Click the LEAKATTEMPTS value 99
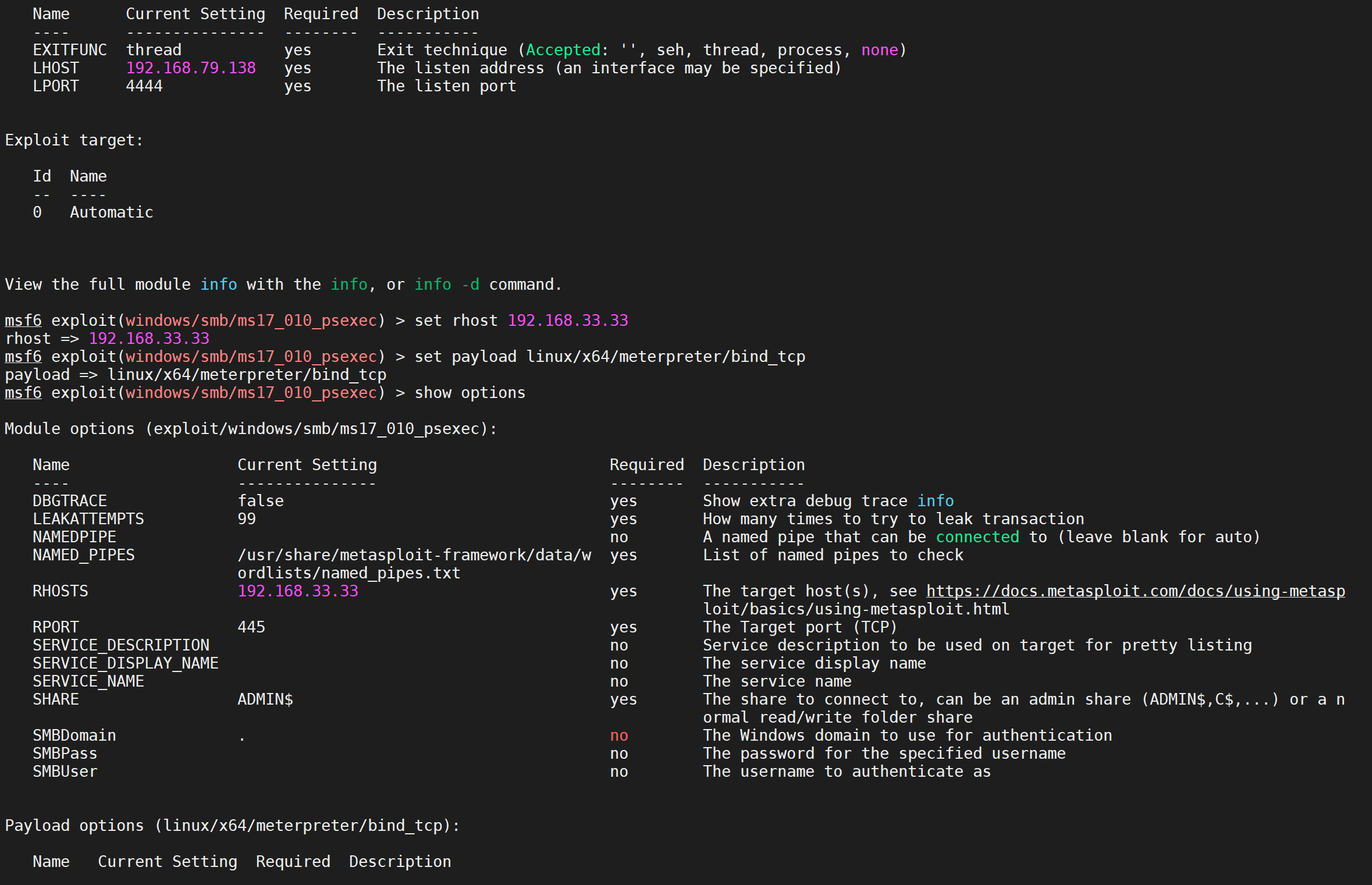1372x885 pixels. pyautogui.click(x=247, y=519)
